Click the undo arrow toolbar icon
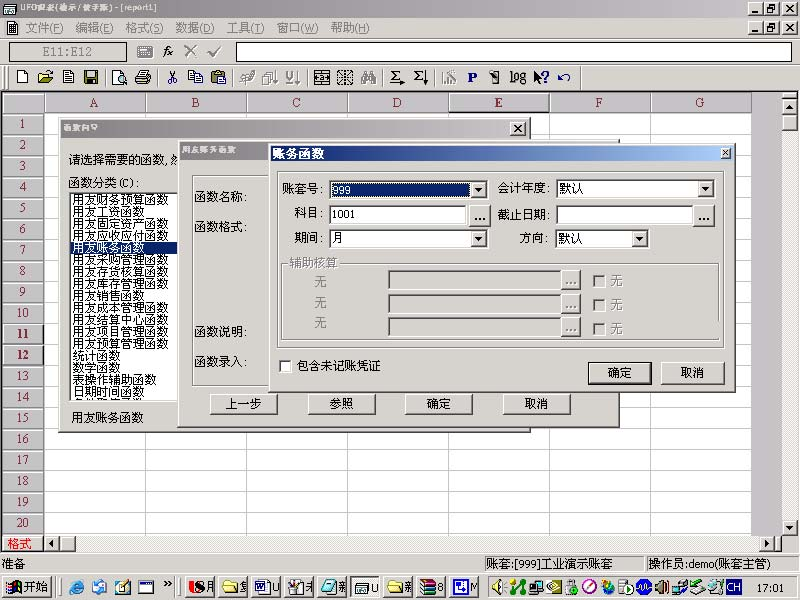This screenshot has height=600, width=800. point(564,78)
